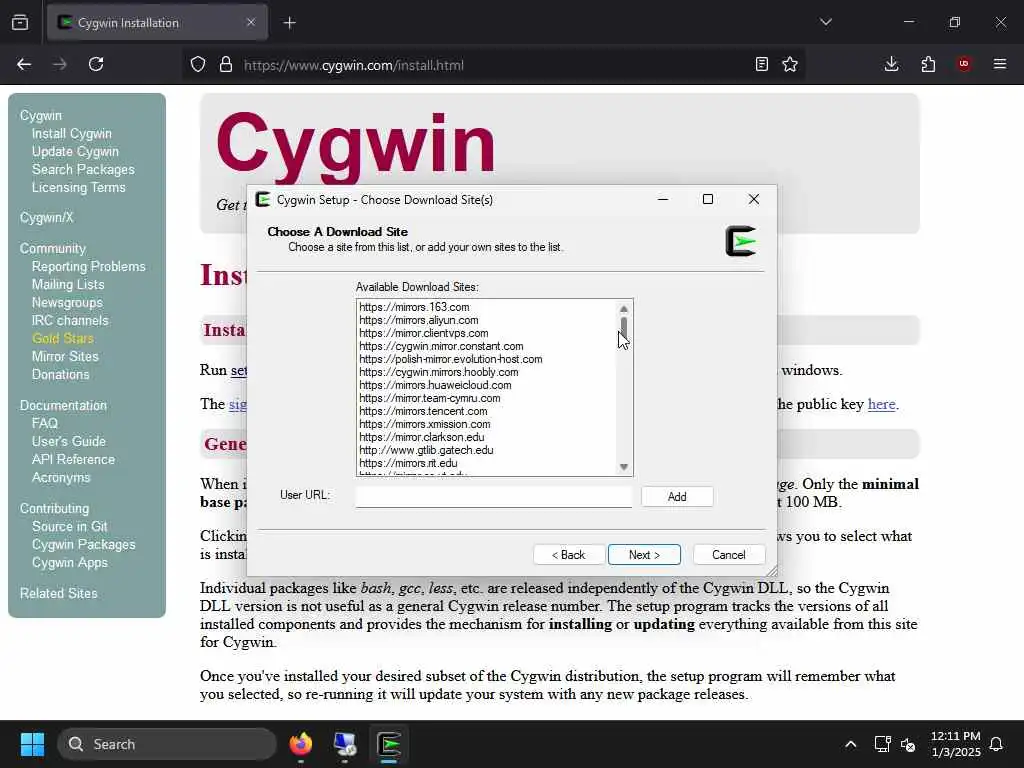Open the Firefox downloads panel
This screenshot has height=768, width=1024.
(x=891, y=64)
